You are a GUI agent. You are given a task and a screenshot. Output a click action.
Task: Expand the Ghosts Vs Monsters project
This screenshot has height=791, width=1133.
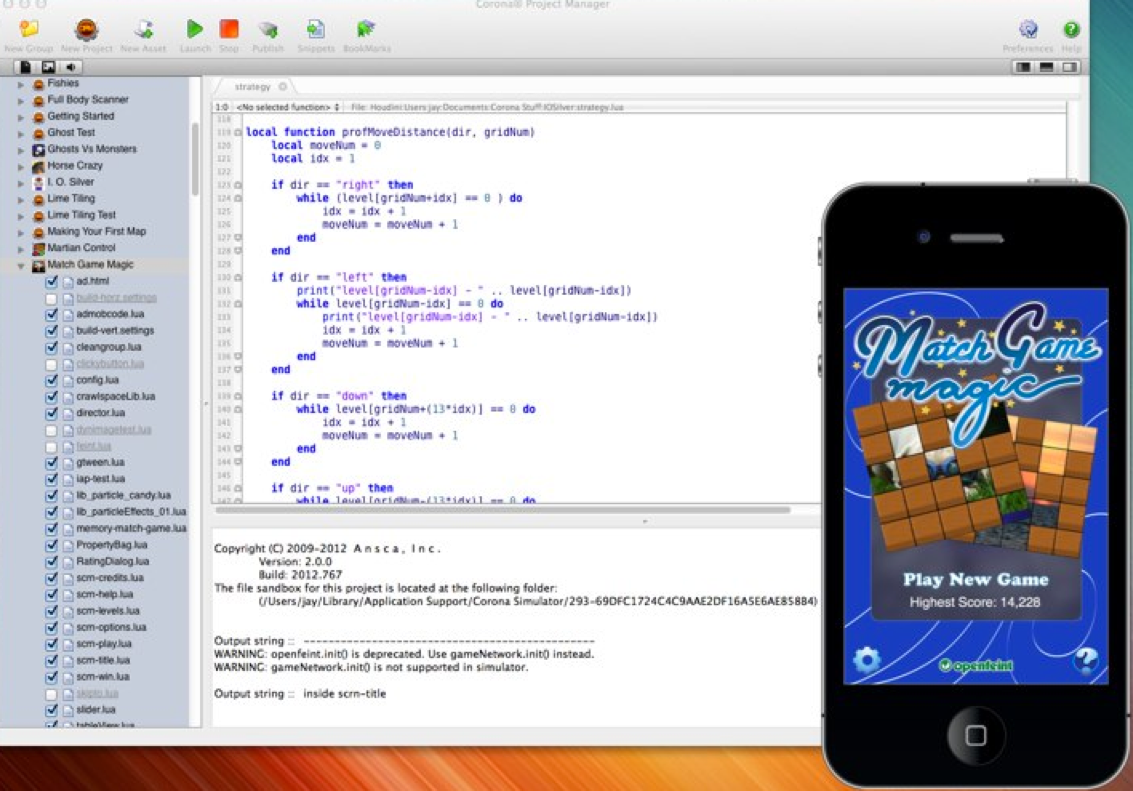coord(21,150)
